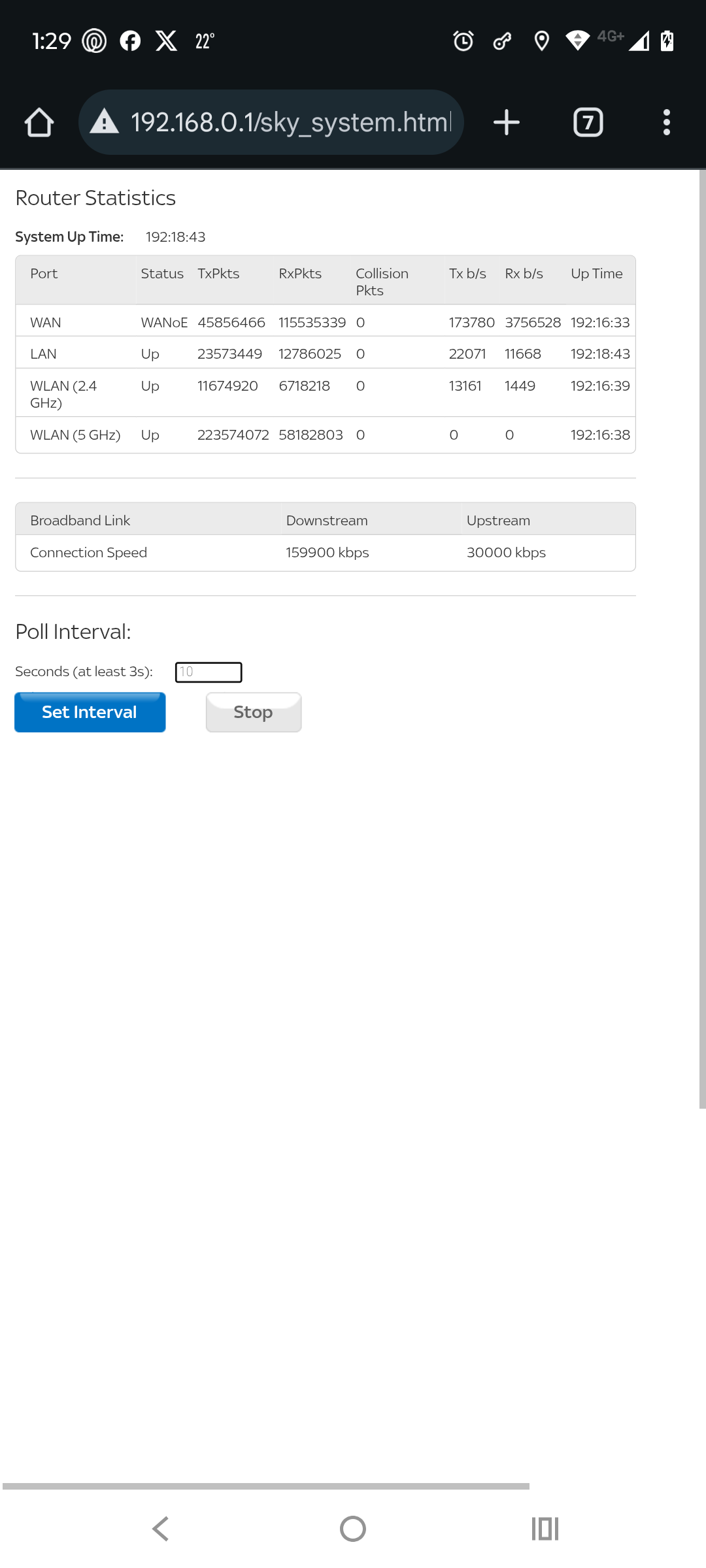Select LAN Rx b/s value 11668
Screen dimensions: 706x1568
pyautogui.click(x=523, y=354)
